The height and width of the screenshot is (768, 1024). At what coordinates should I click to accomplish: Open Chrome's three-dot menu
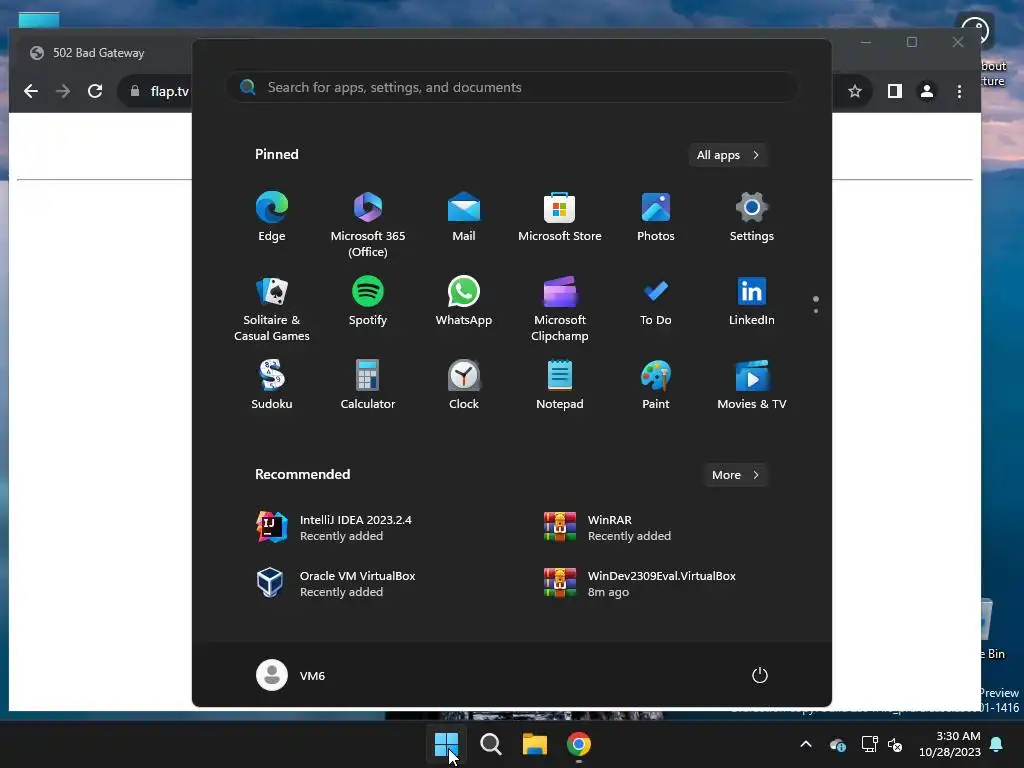point(959,91)
